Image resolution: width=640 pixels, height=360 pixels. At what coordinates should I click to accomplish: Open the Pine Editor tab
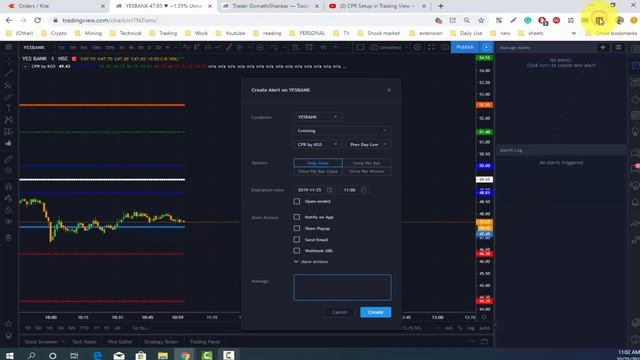[x=120, y=342]
